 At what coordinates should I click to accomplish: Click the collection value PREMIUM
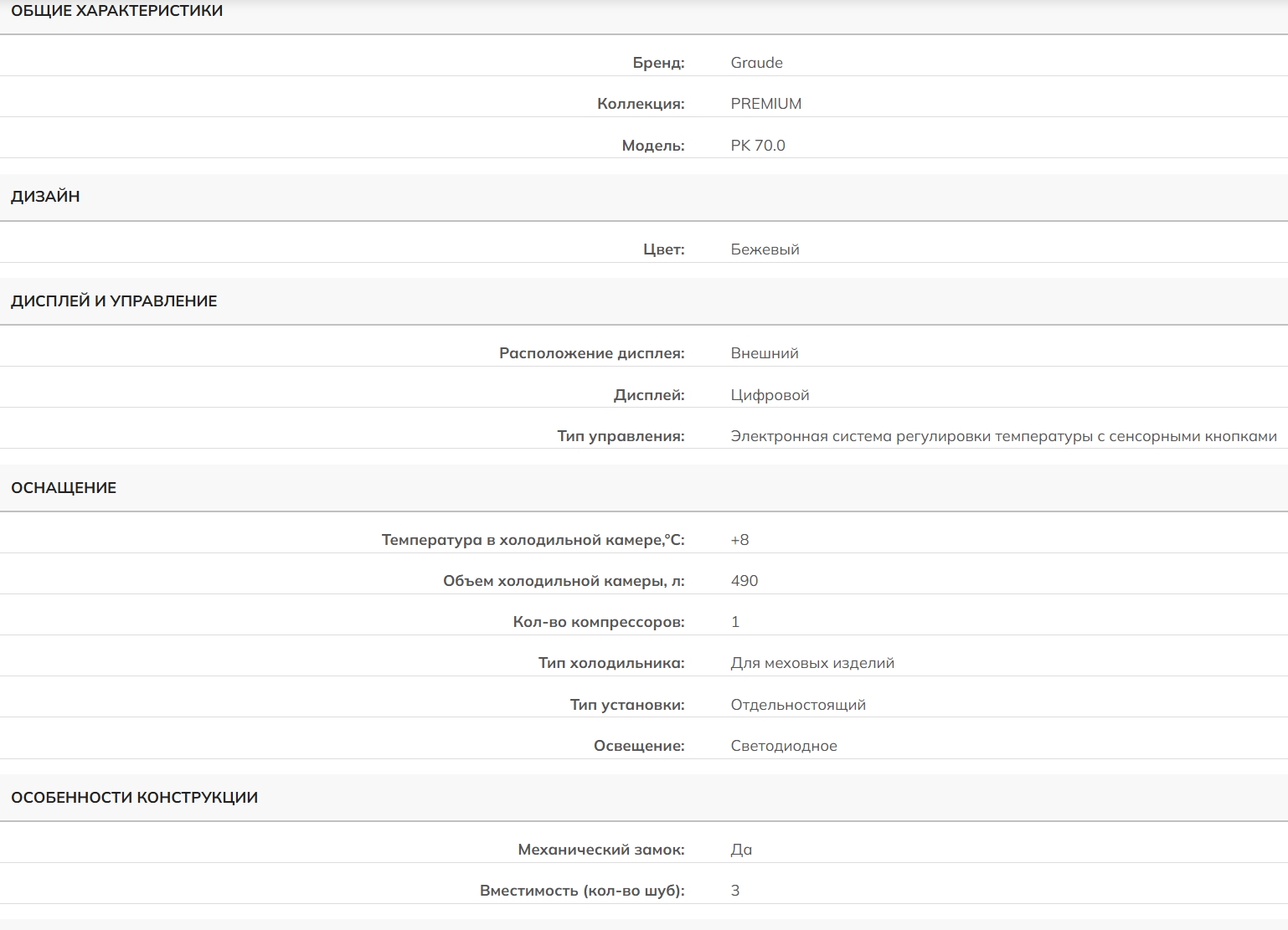pos(765,104)
